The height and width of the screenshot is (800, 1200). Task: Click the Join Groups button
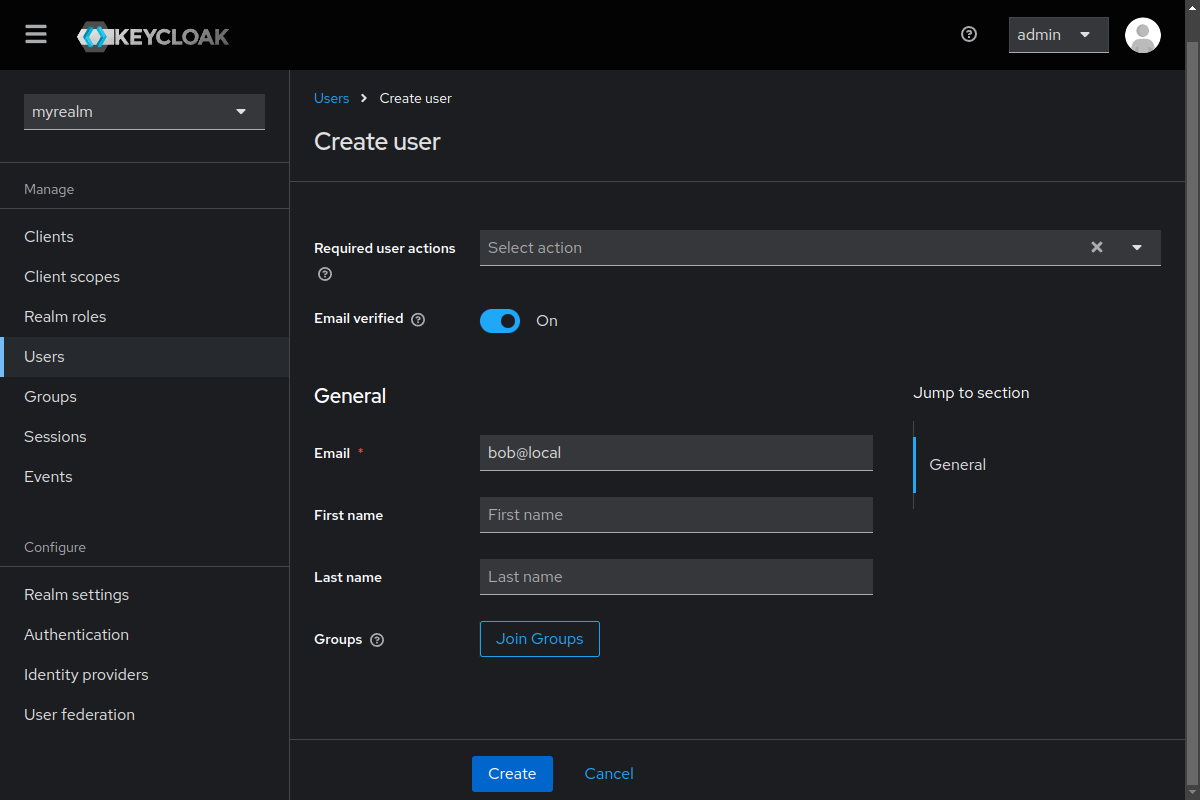tap(539, 639)
